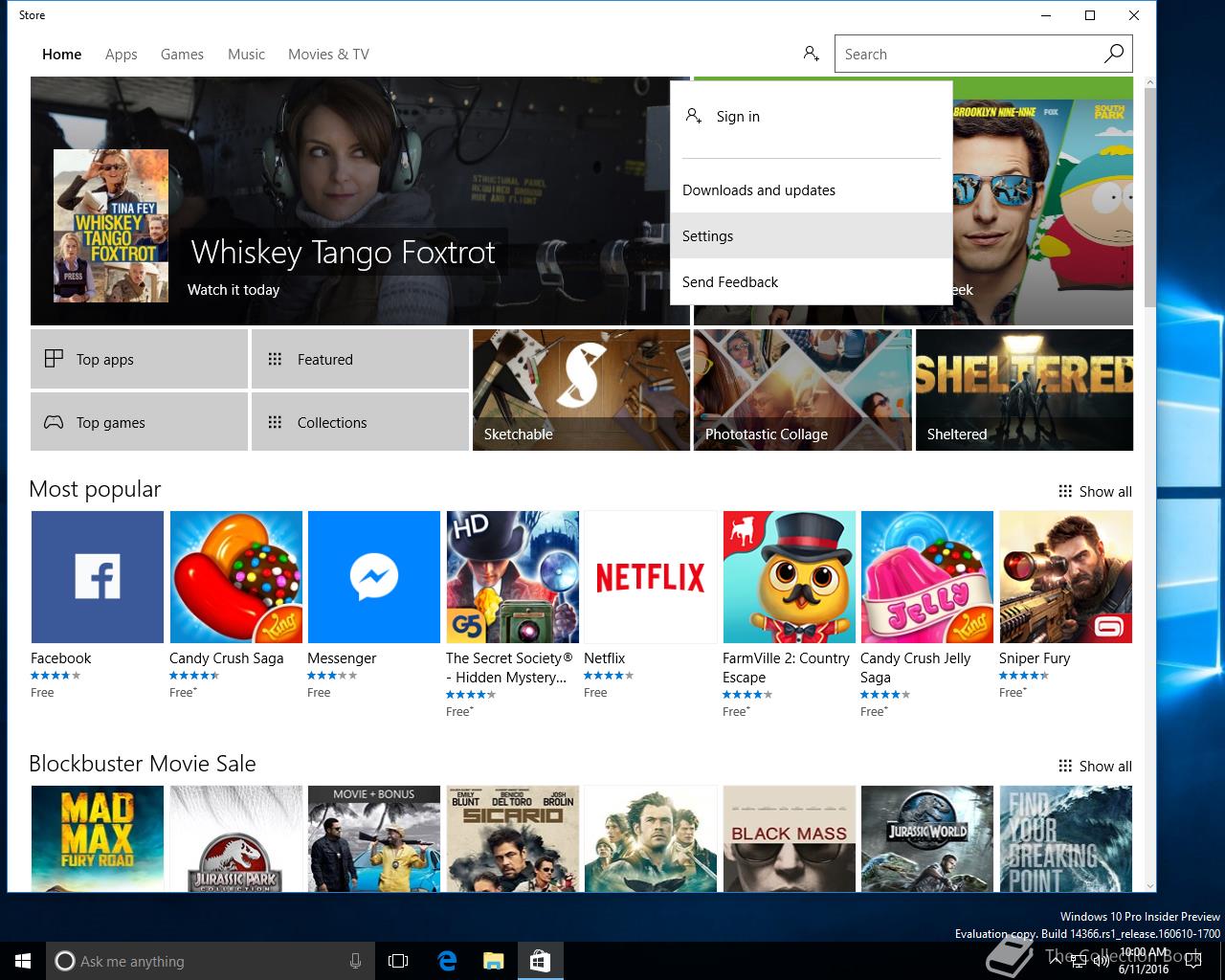Click the Collections button
Image resolution: width=1225 pixels, height=980 pixels.
pos(360,422)
